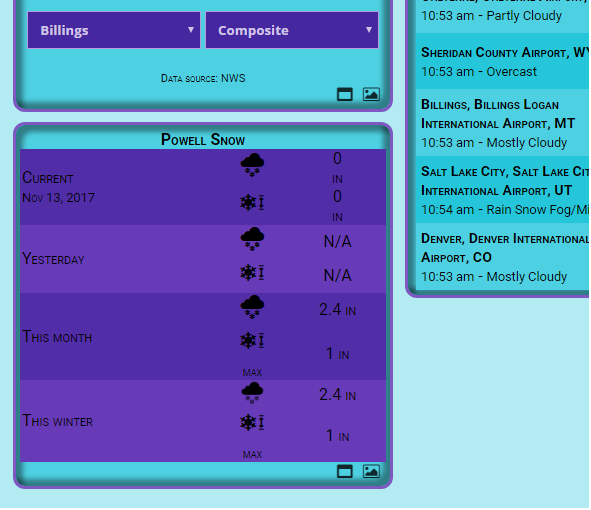Screen dimensions: 591x510
Task: Click snowfall cloud icon in Current row
Action: (252, 165)
